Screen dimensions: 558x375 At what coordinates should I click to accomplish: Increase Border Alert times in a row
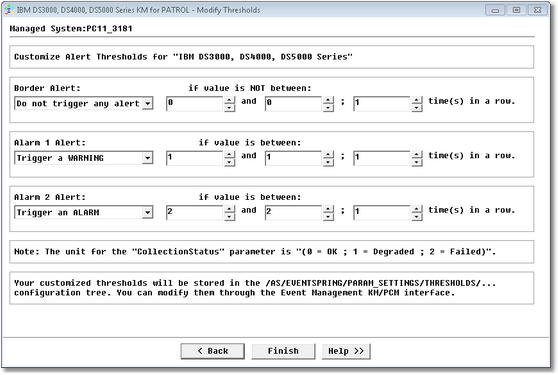tap(417, 100)
